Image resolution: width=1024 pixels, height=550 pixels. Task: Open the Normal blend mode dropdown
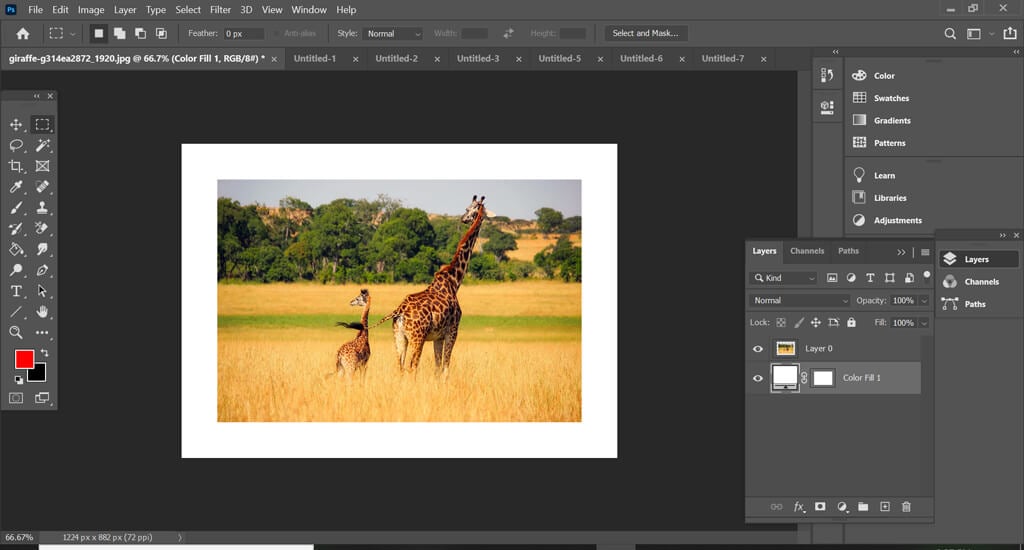click(x=799, y=300)
